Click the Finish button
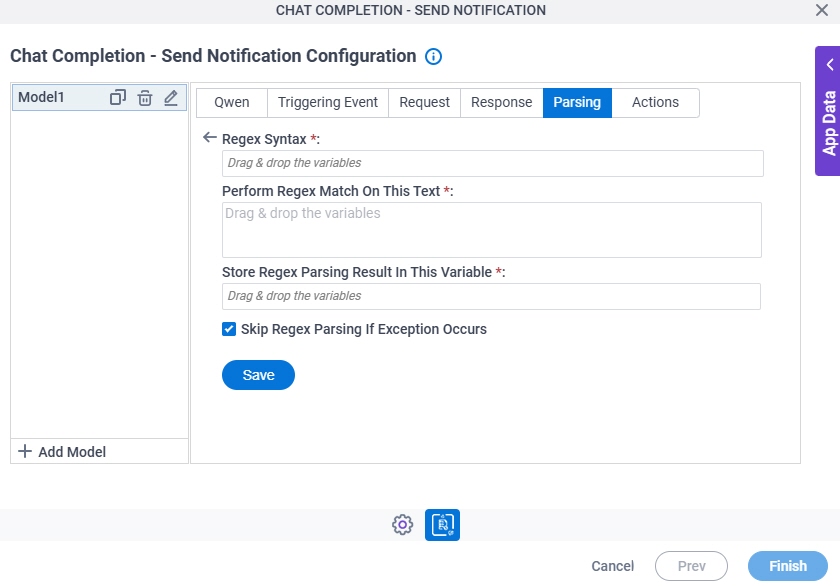This screenshot has width=840, height=586. tap(788, 566)
